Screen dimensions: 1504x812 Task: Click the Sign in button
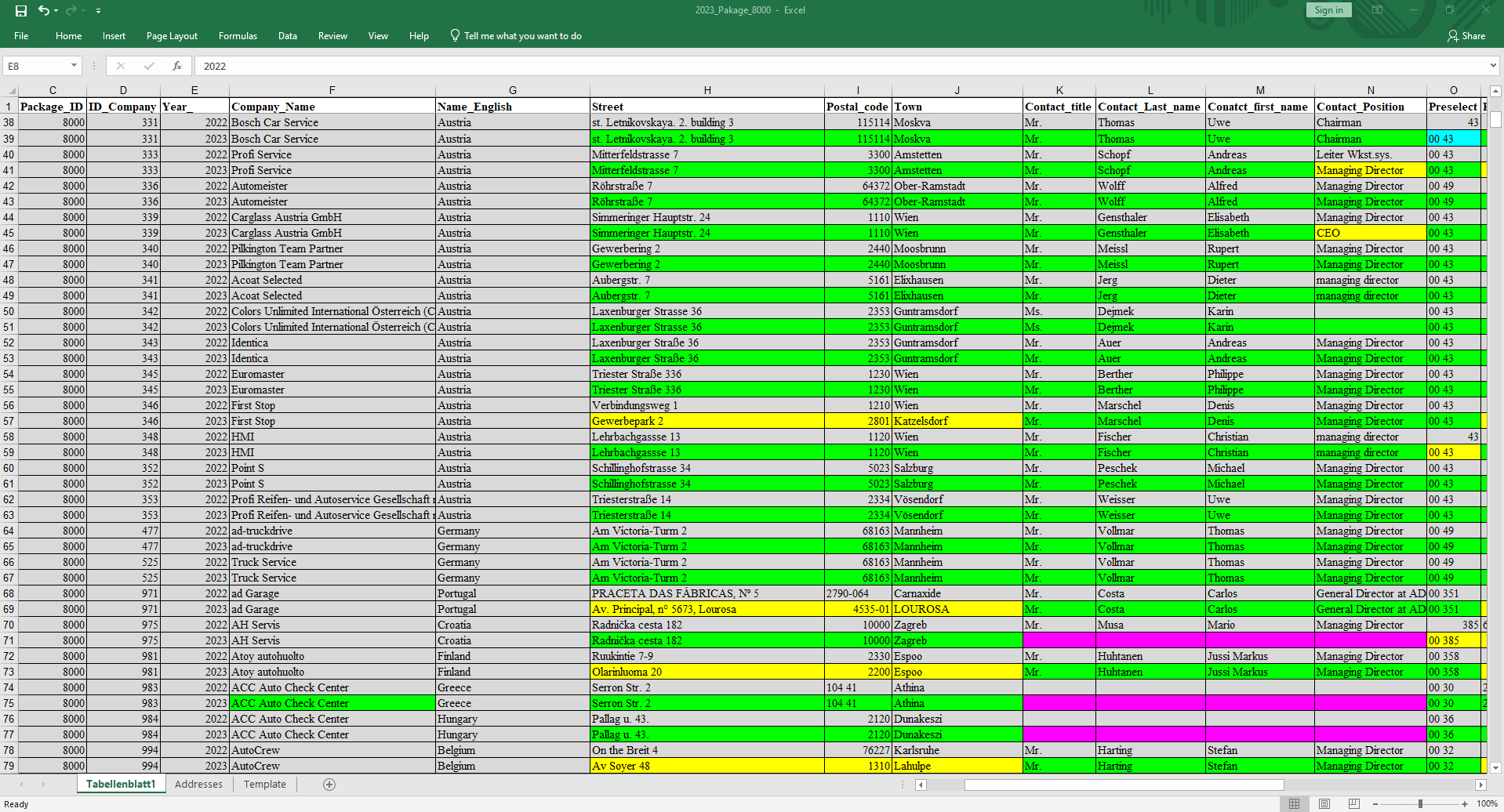click(1328, 10)
